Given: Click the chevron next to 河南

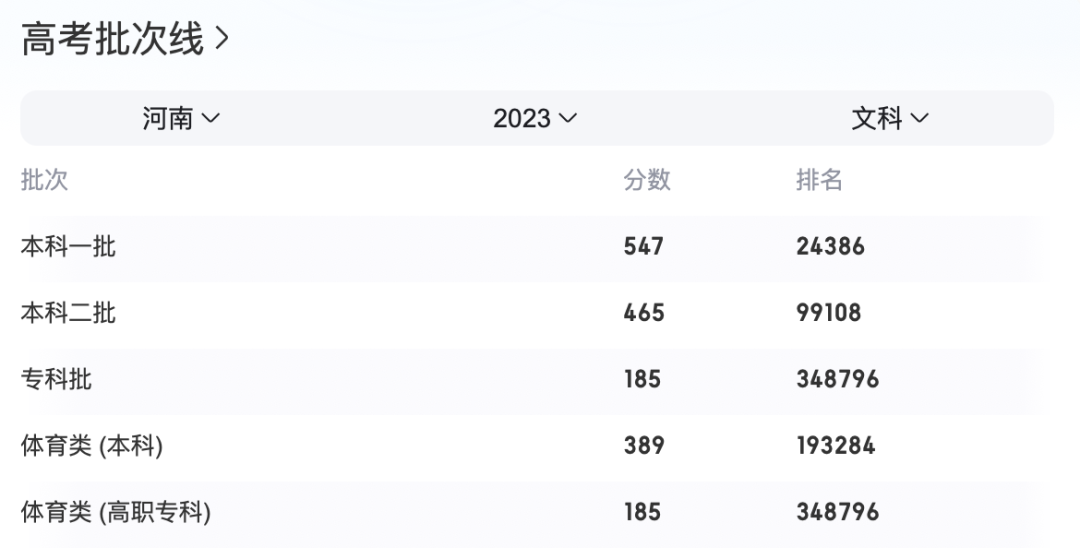Looking at the screenshot, I should click(x=211, y=118).
